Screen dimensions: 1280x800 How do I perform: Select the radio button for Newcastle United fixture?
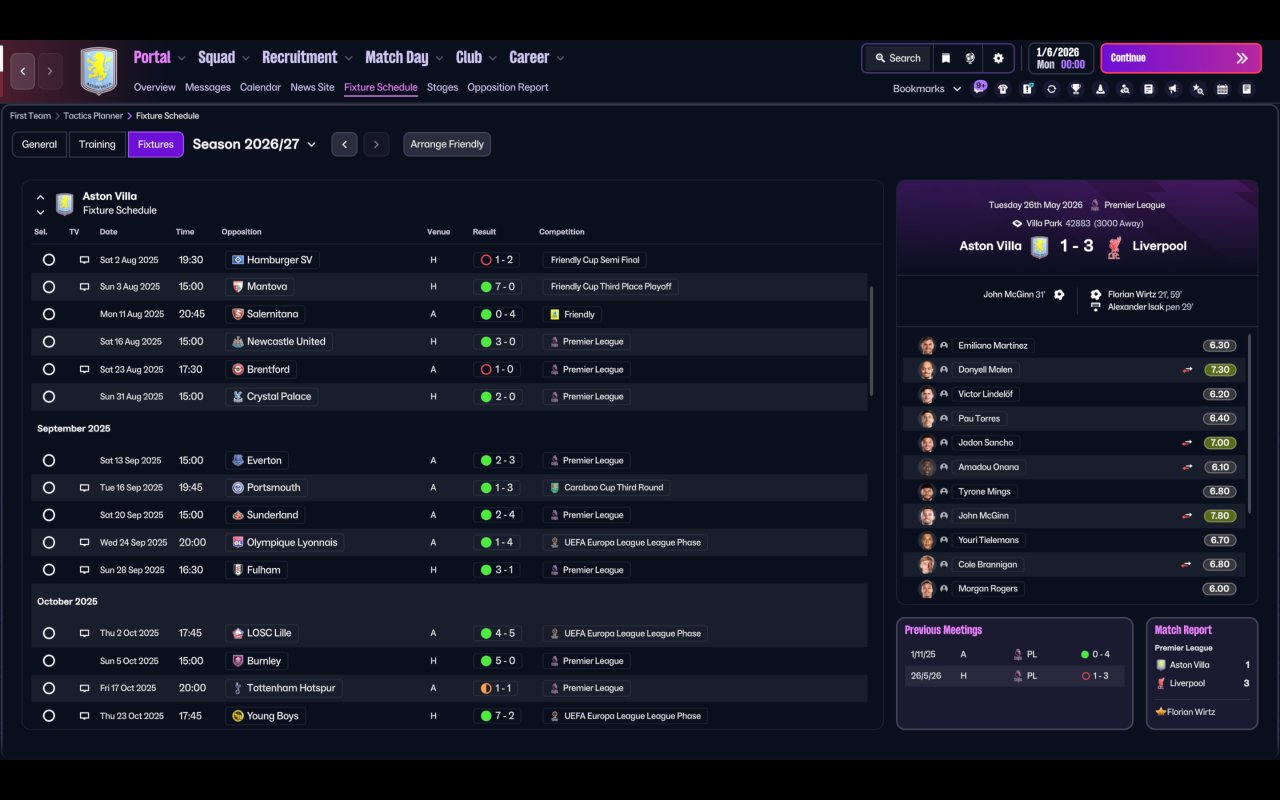pos(49,342)
